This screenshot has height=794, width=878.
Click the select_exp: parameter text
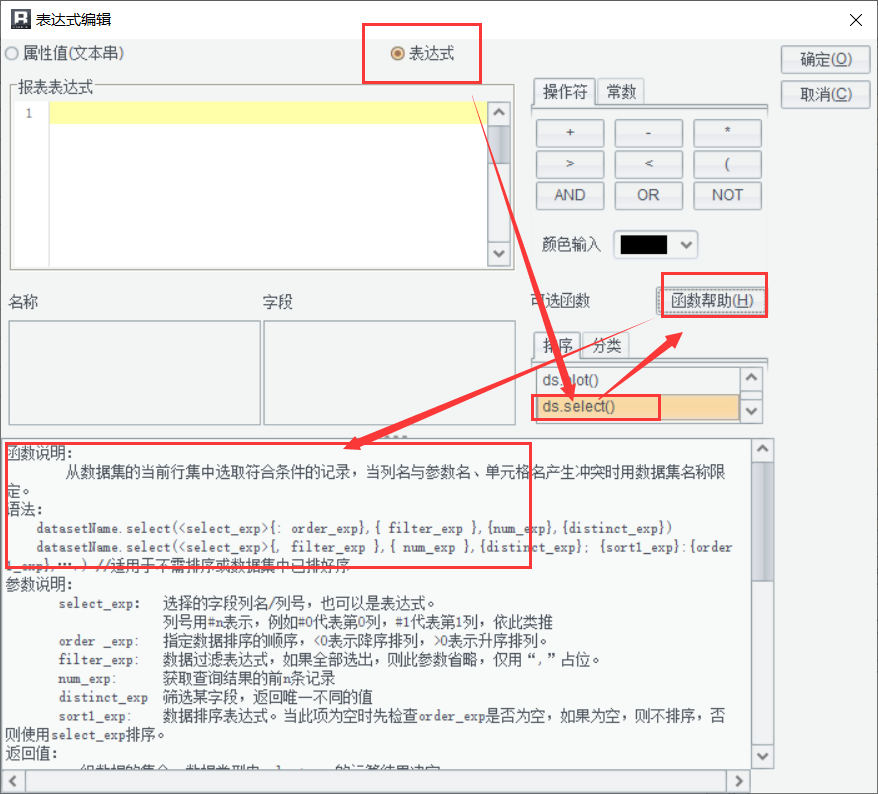[99, 604]
